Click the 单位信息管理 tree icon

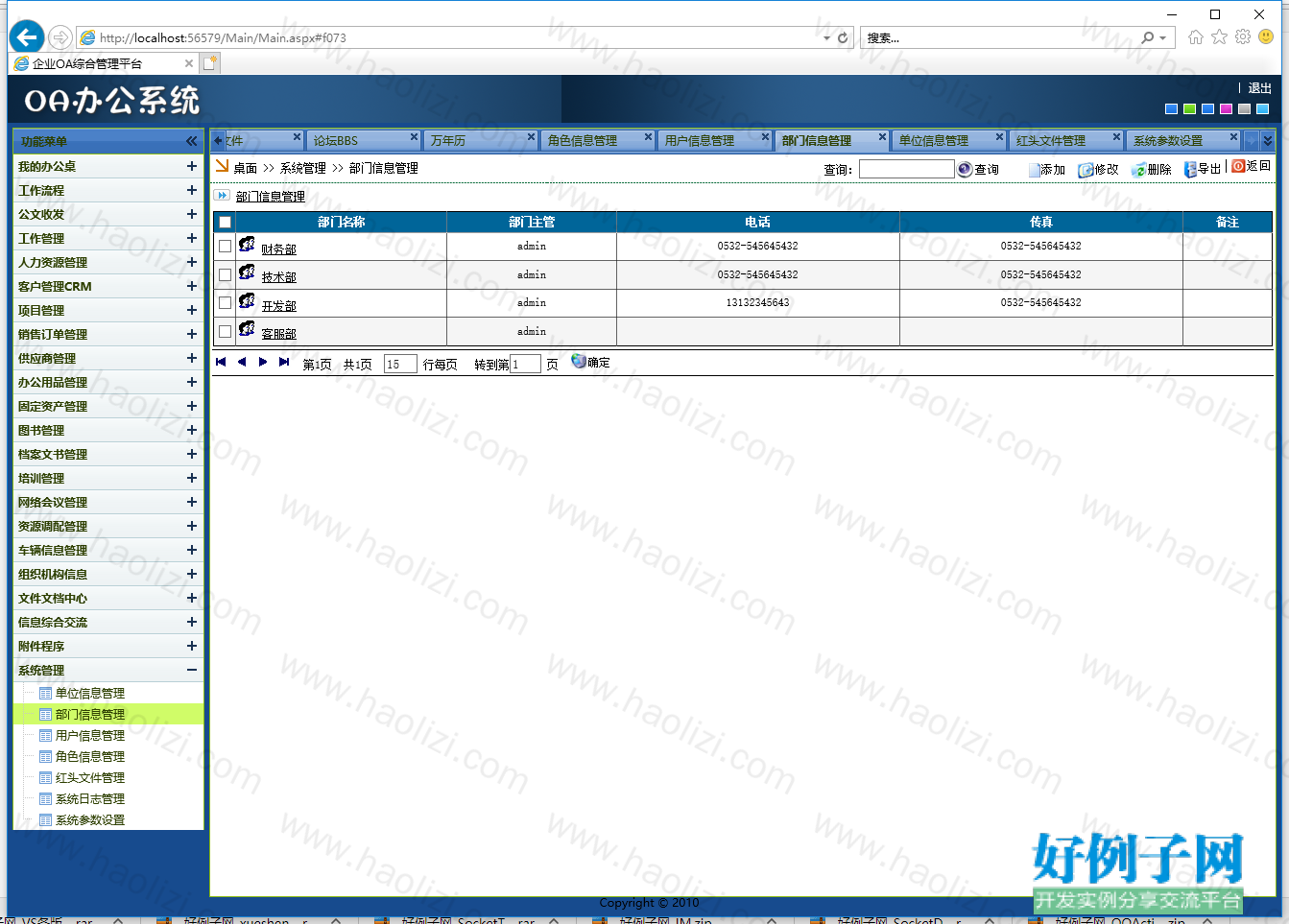click(x=45, y=693)
